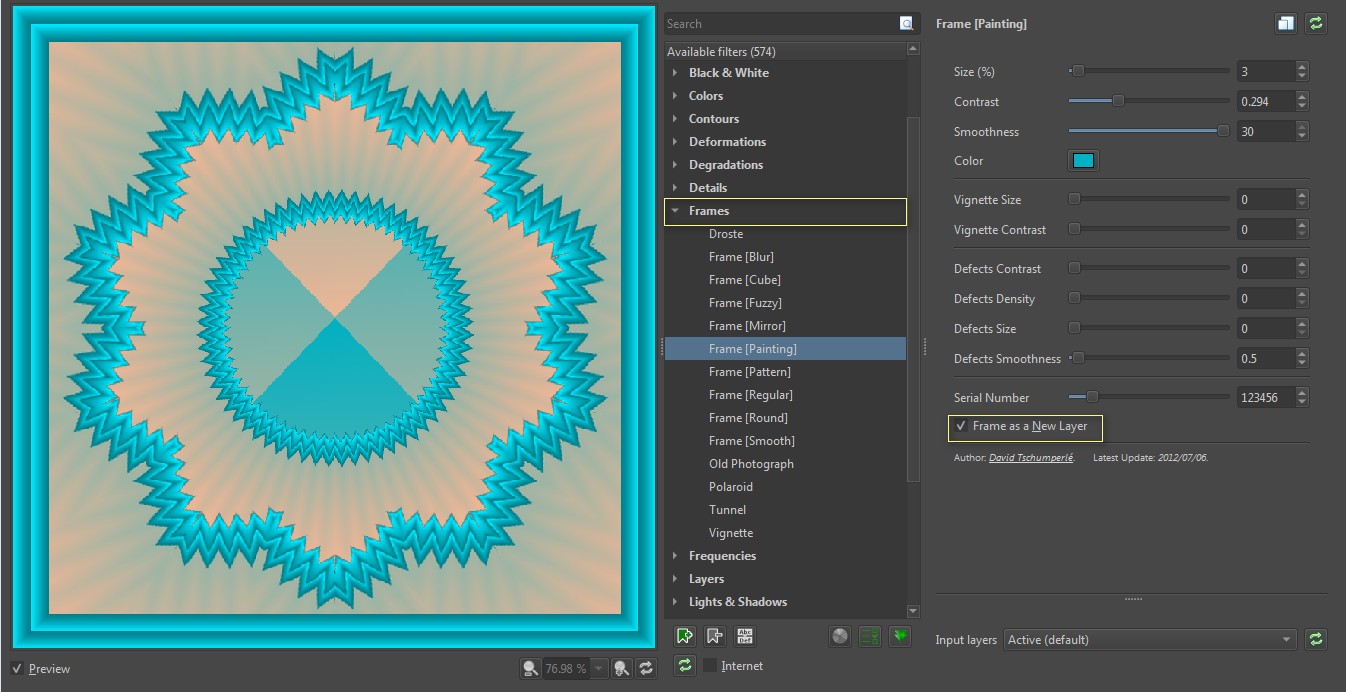The width and height of the screenshot is (1346, 692).
Task: Click the Serial Number value field
Action: click(x=1265, y=397)
